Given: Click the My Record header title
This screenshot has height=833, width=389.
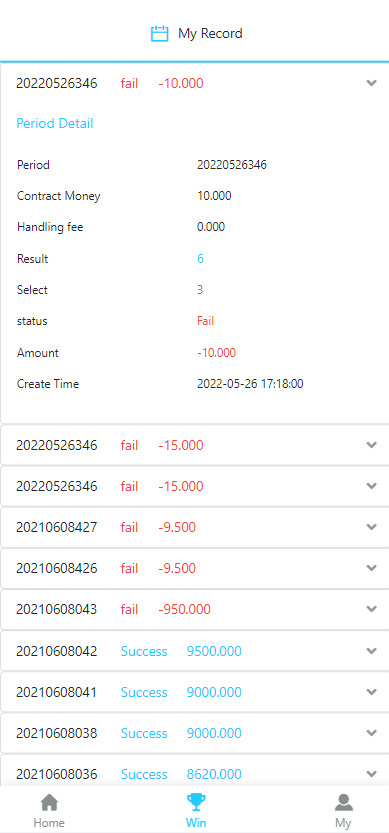Looking at the screenshot, I should [x=210, y=34].
